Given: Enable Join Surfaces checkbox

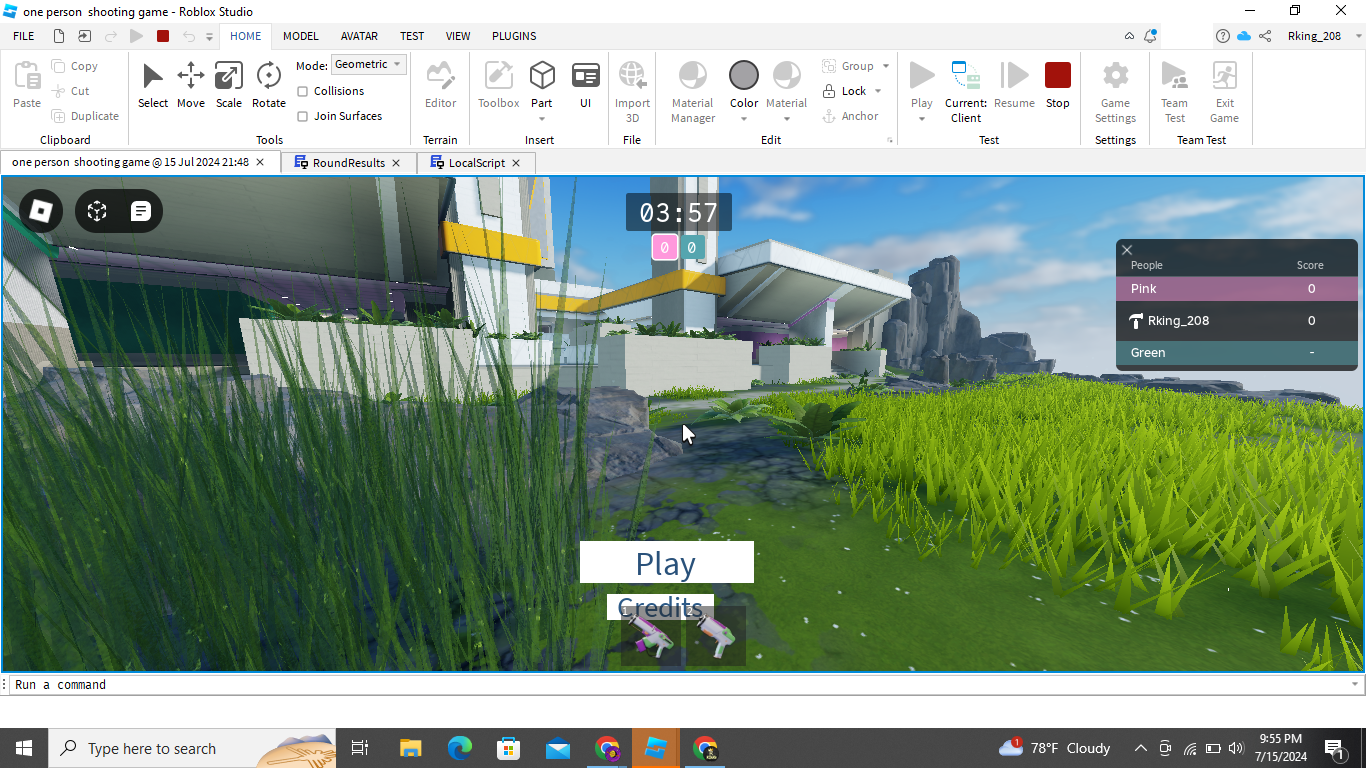Looking at the screenshot, I should (x=303, y=116).
